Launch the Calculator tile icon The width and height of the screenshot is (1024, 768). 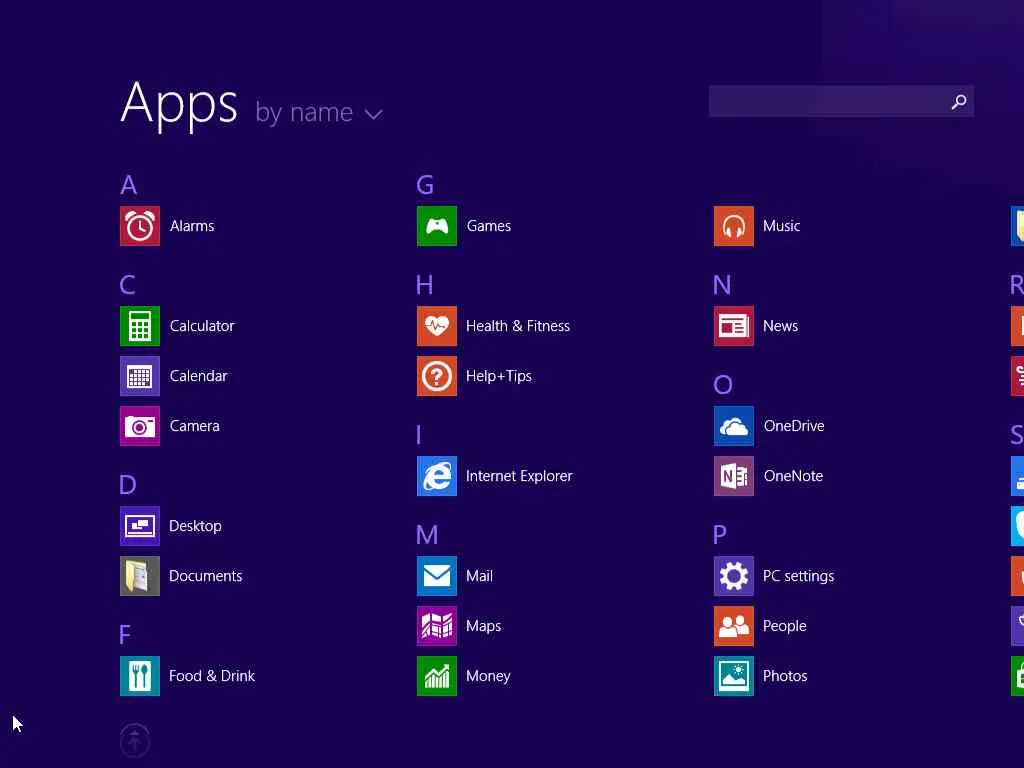[x=140, y=326]
